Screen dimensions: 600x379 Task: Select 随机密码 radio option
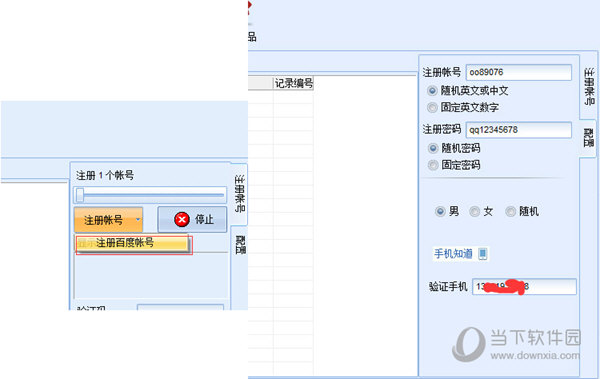(433, 148)
